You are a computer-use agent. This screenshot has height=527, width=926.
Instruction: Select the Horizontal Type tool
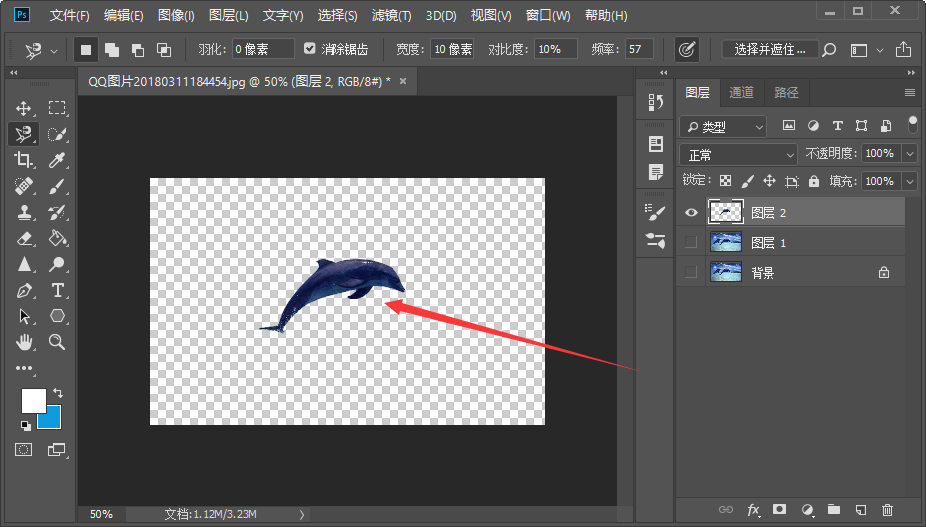[x=57, y=290]
